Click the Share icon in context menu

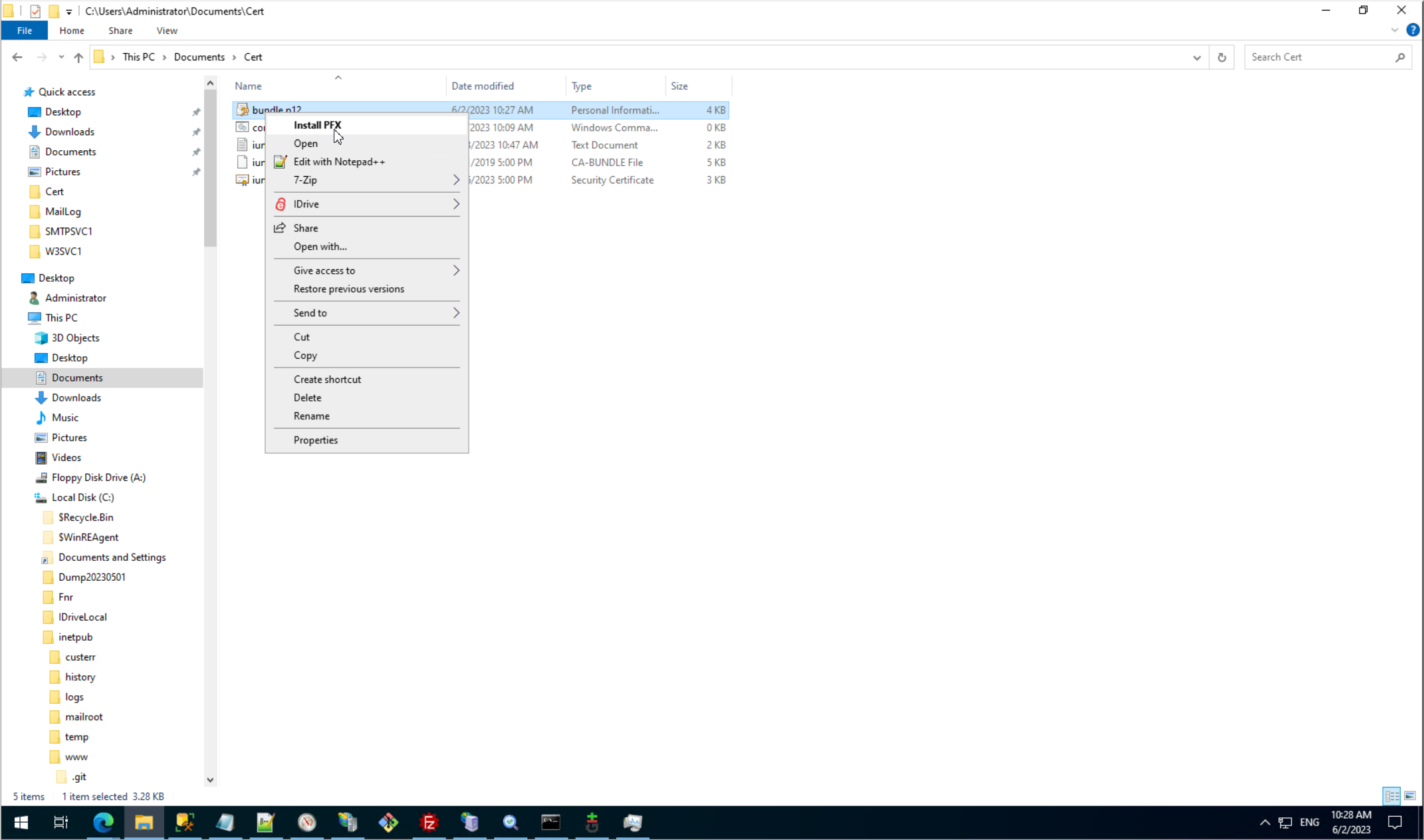point(281,228)
